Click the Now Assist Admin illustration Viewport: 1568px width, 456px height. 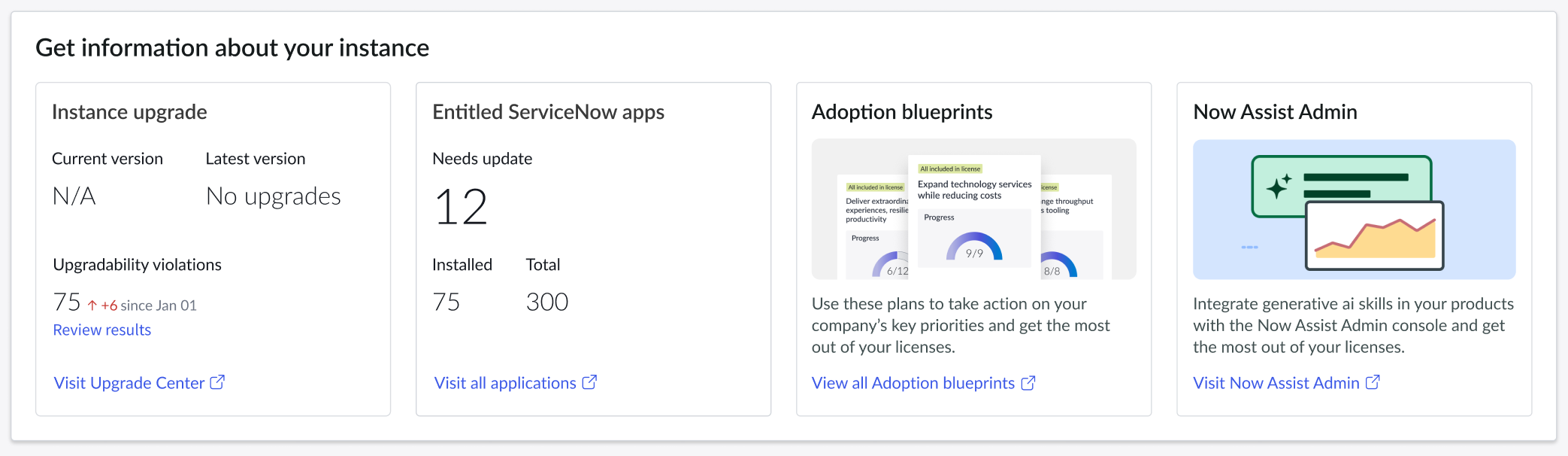[x=1354, y=209]
